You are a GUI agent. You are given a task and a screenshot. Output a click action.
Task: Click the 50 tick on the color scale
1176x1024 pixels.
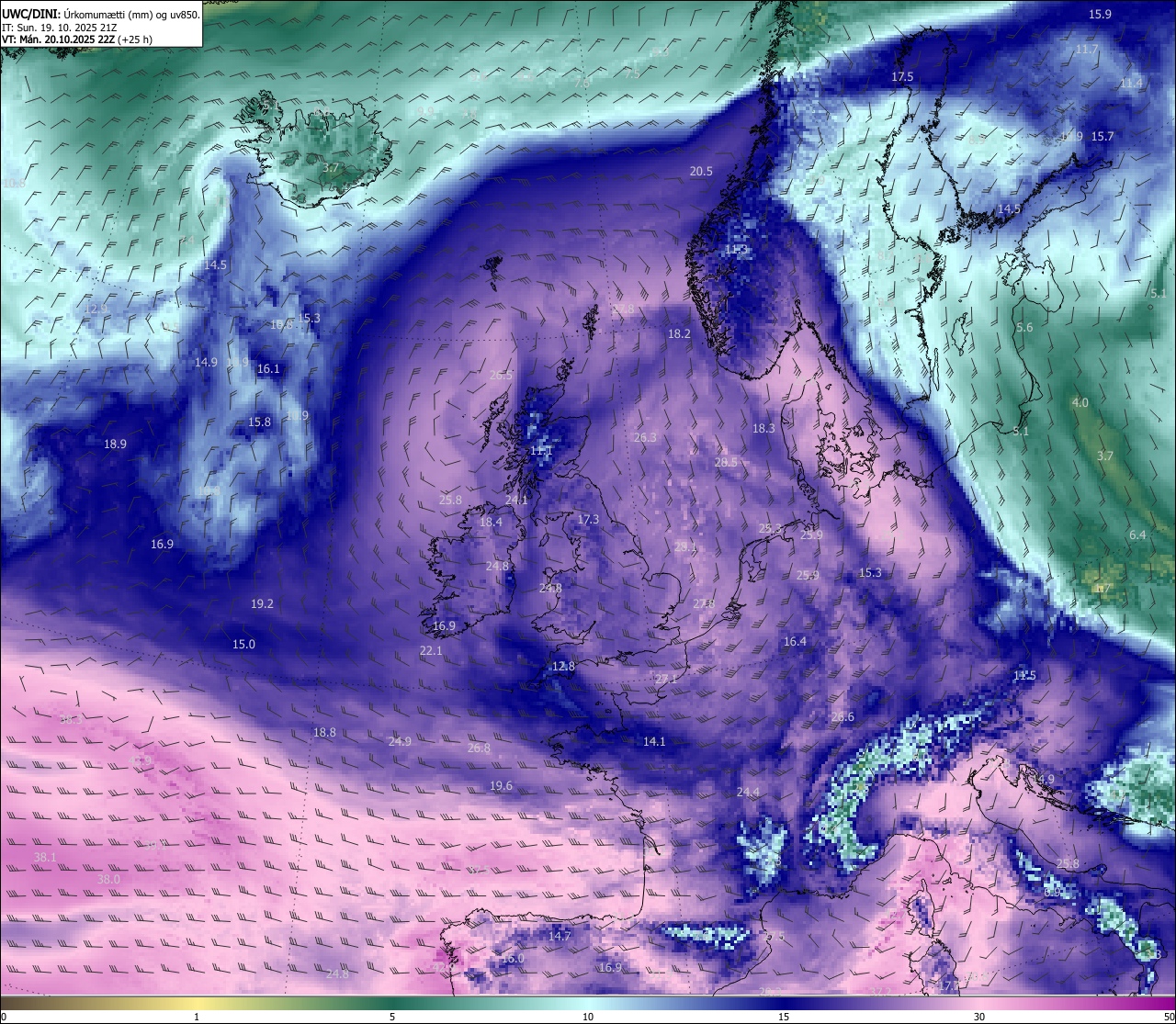(x=1170, y=1017)
